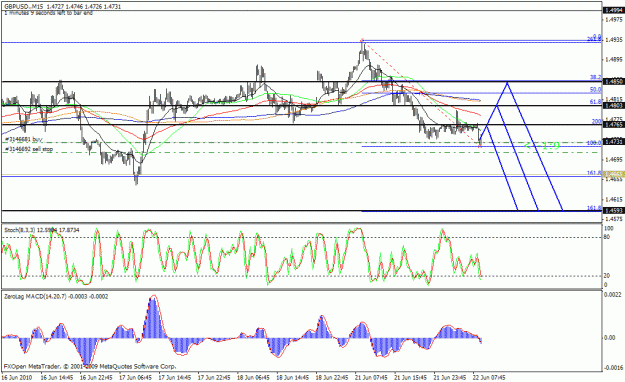This screenshot has width=625, height=382.
Task: Click the '21 Jun 15:45' time label
Action: pos(410,377)
